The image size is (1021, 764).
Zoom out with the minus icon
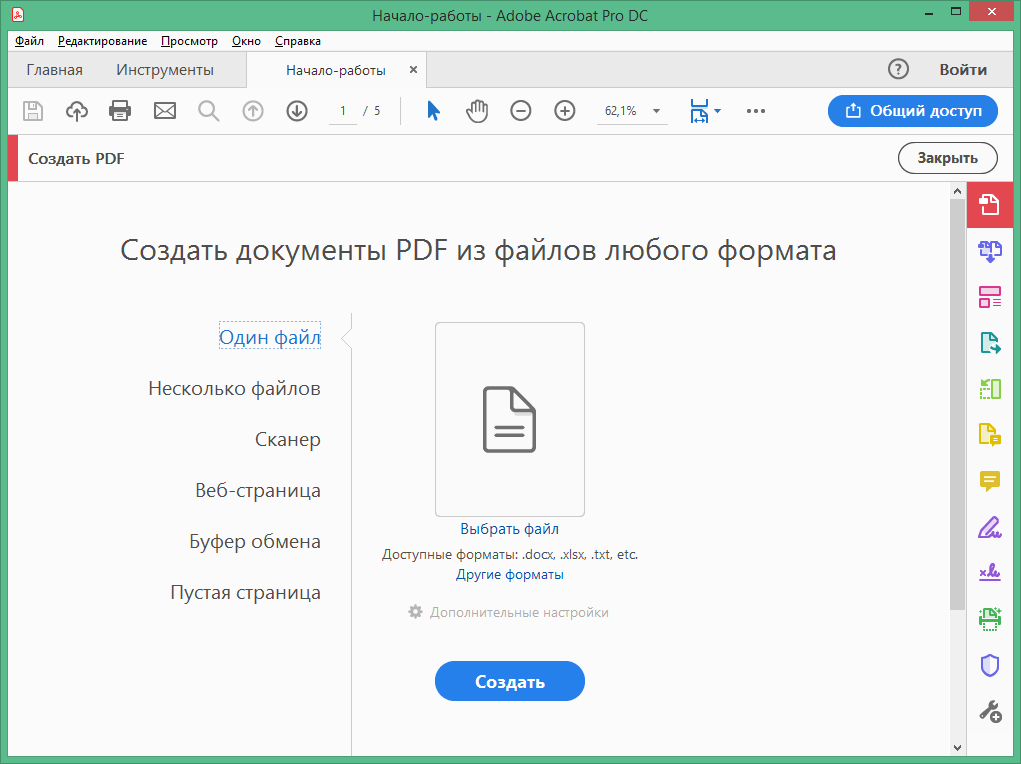pyautogui.click(x=521, y=111)
